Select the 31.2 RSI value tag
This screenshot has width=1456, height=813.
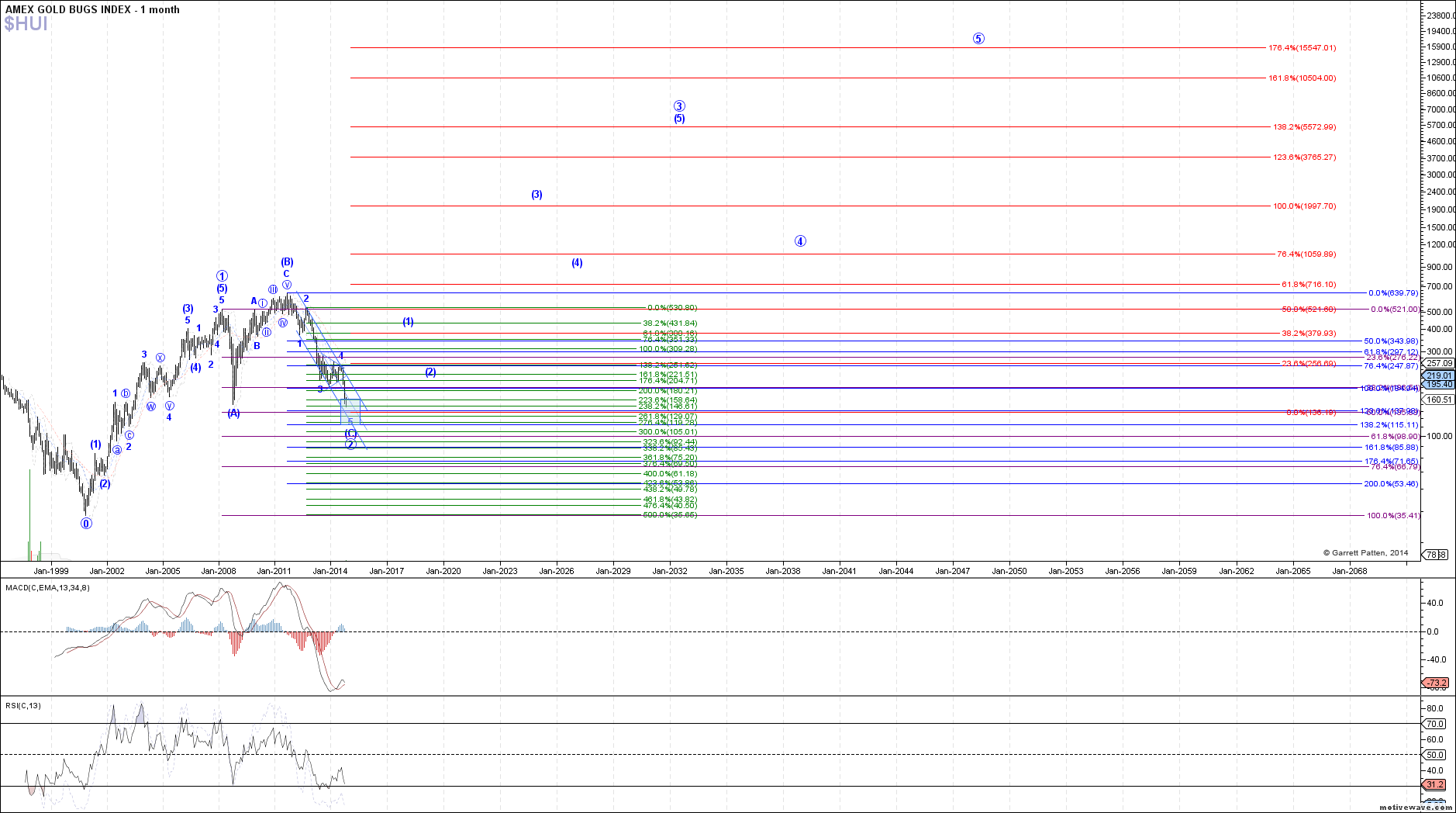pos(1435,784)
